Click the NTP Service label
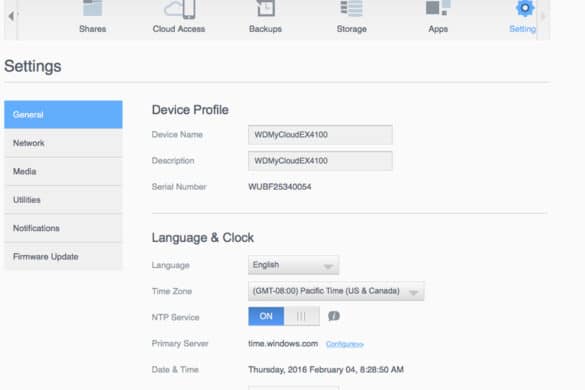The height and width of the screenshot is (390, 585). pyautogui.click(x=175, y=317)
